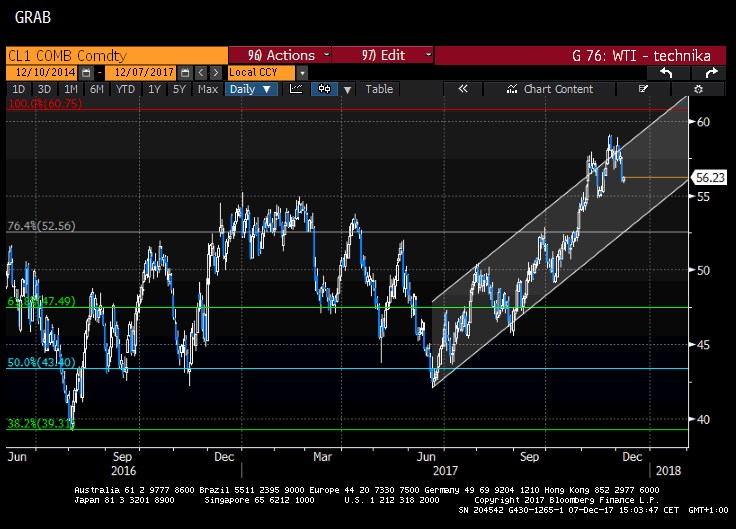The width and height of the screenshot is (736, 529).
Task: Click last price 56.23 label
Action: tap(709, 177)
